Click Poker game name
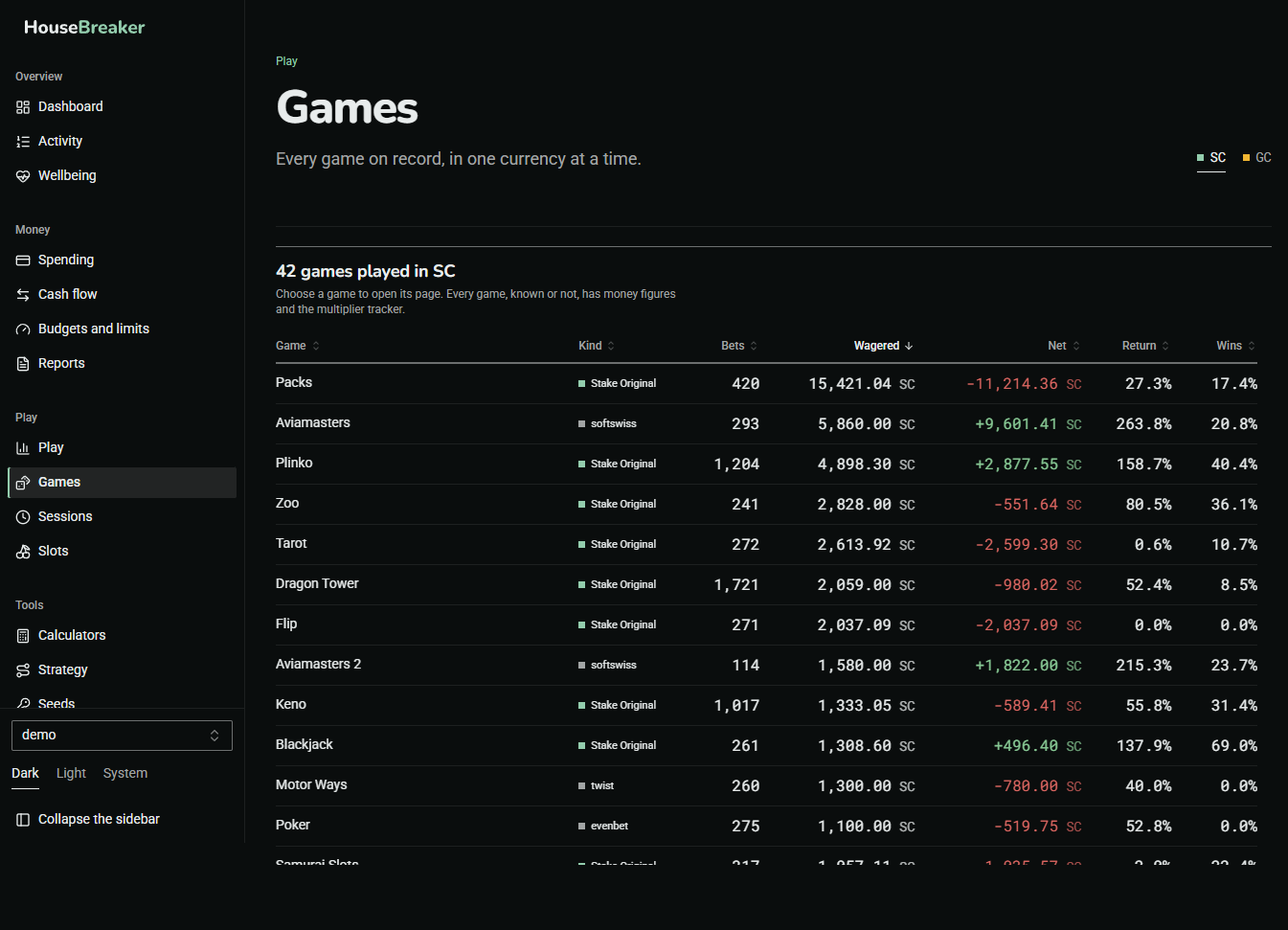 coord(293,826)
